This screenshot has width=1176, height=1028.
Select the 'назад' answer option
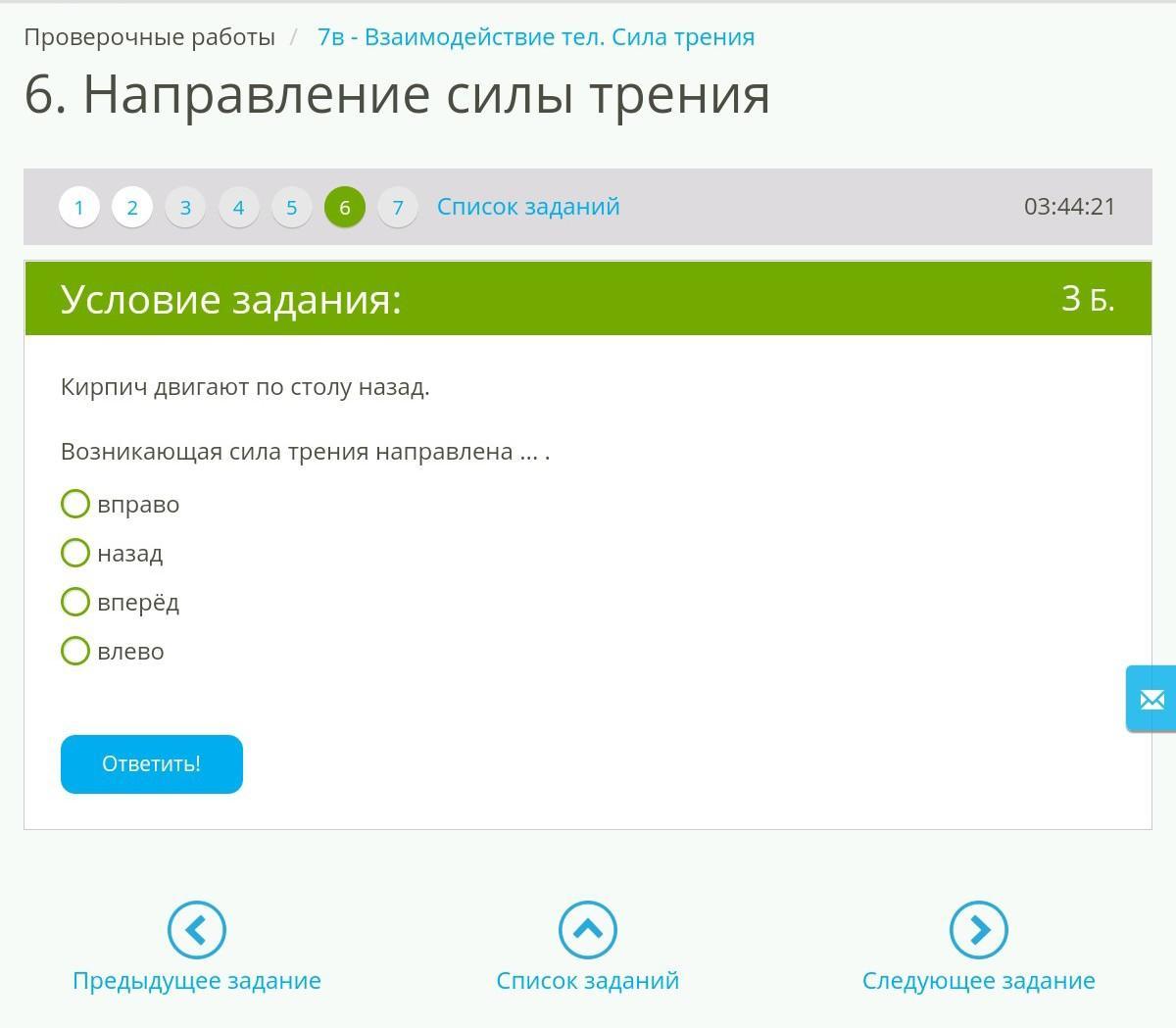point(75,553)
